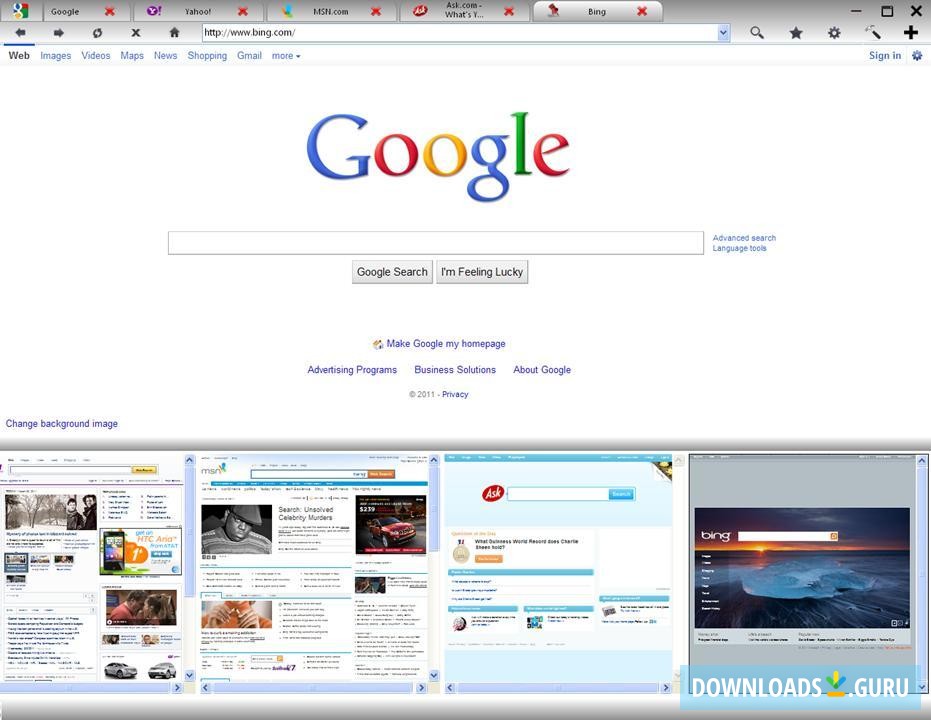Image resolution: width=931 pixels, height=720 pixels.
Task: Open Gmail in Google navigation
Action: point(249,56)
